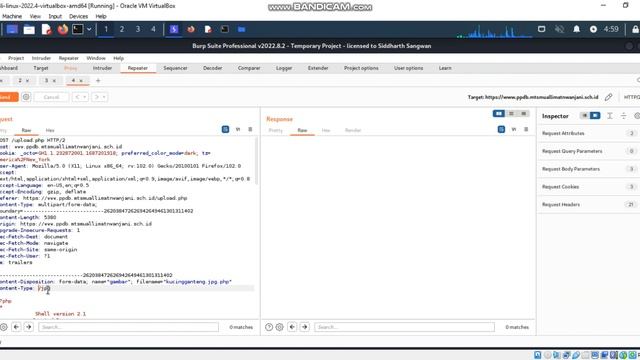Screen dimensions: 640x360
Task: Select the top-and-bottom layout
Action: point(511,113)
